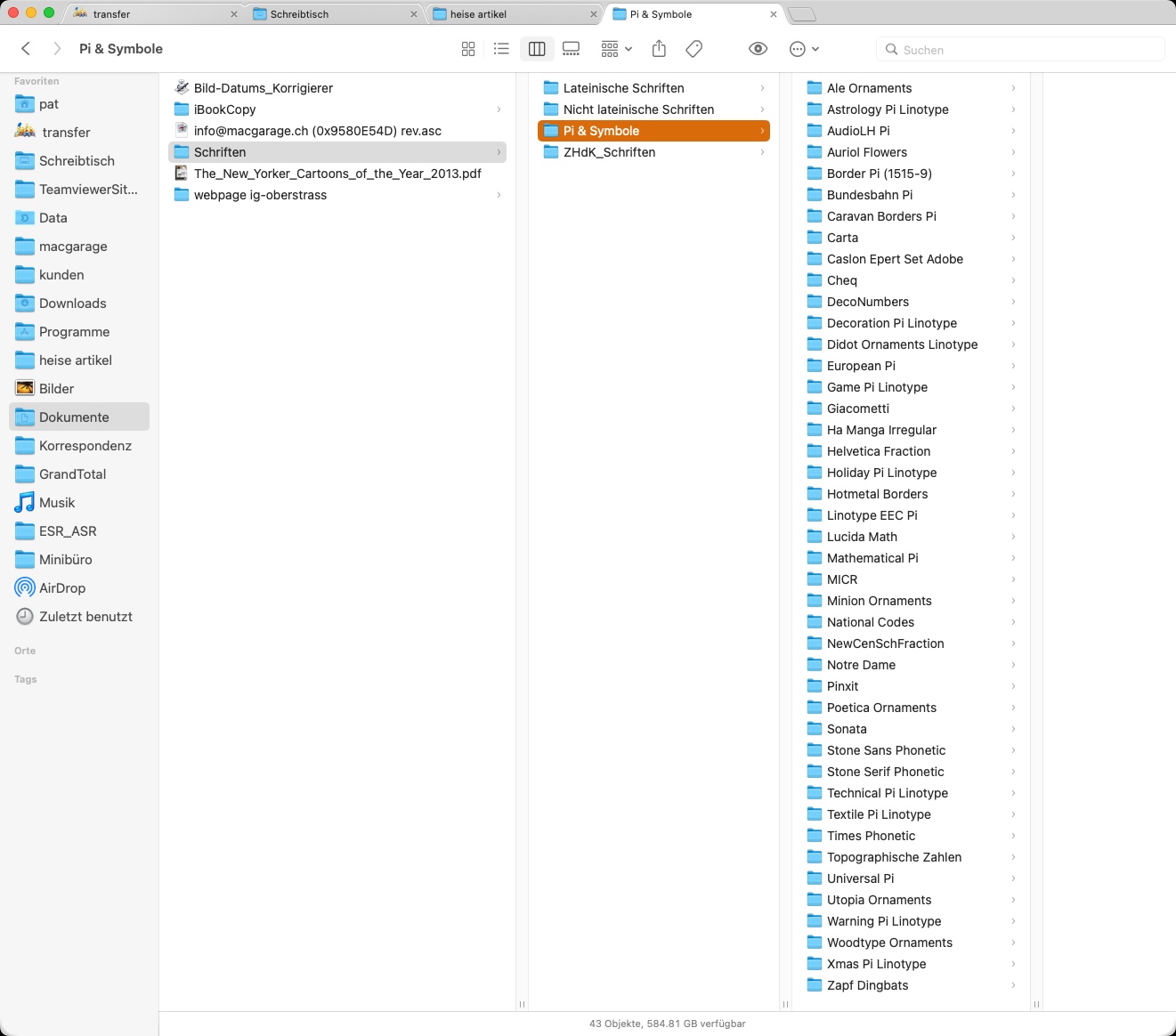Open macgarage in the sidebar
The height and width of the screenshot is (1036, 1176).
tap(78, 247)
